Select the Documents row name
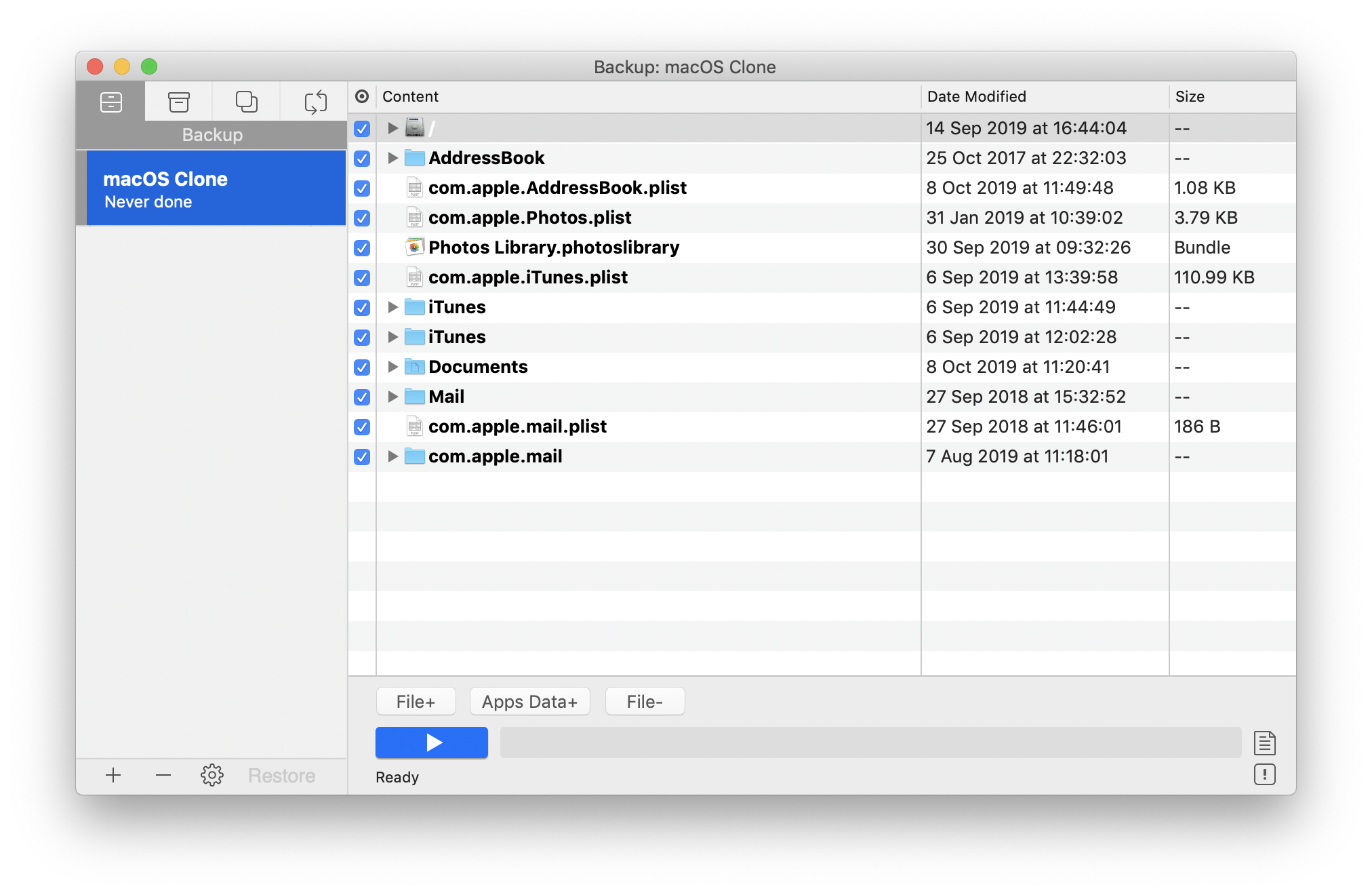 point(478,367)
